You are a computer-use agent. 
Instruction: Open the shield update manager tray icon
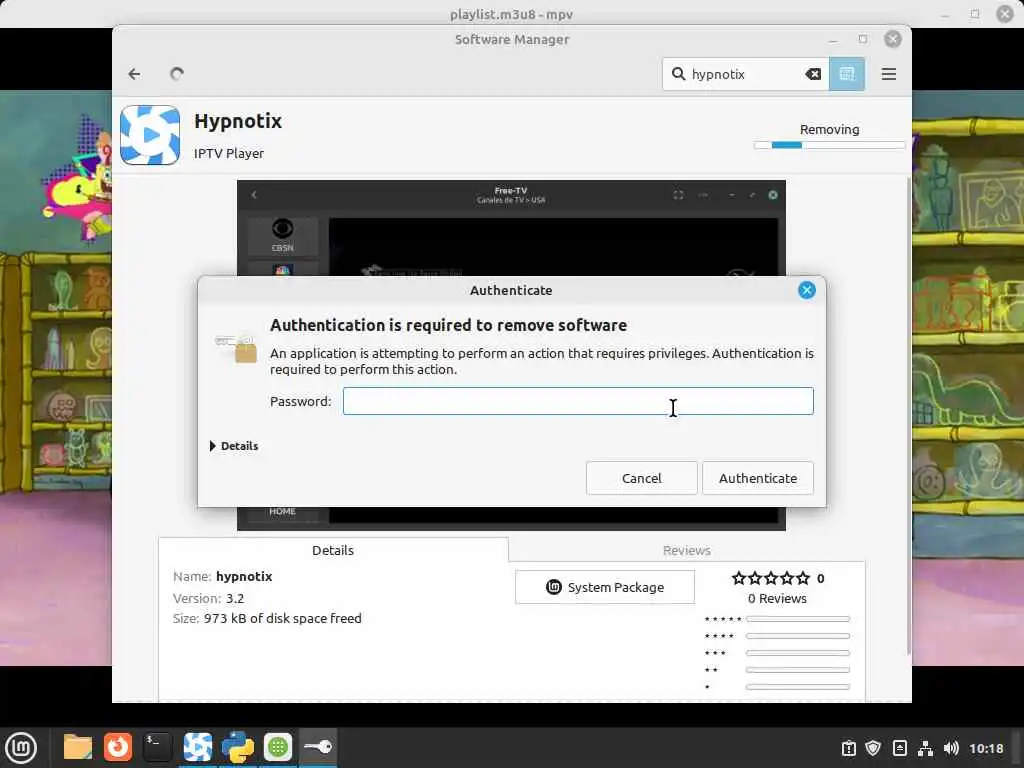(x=873, y=748)
